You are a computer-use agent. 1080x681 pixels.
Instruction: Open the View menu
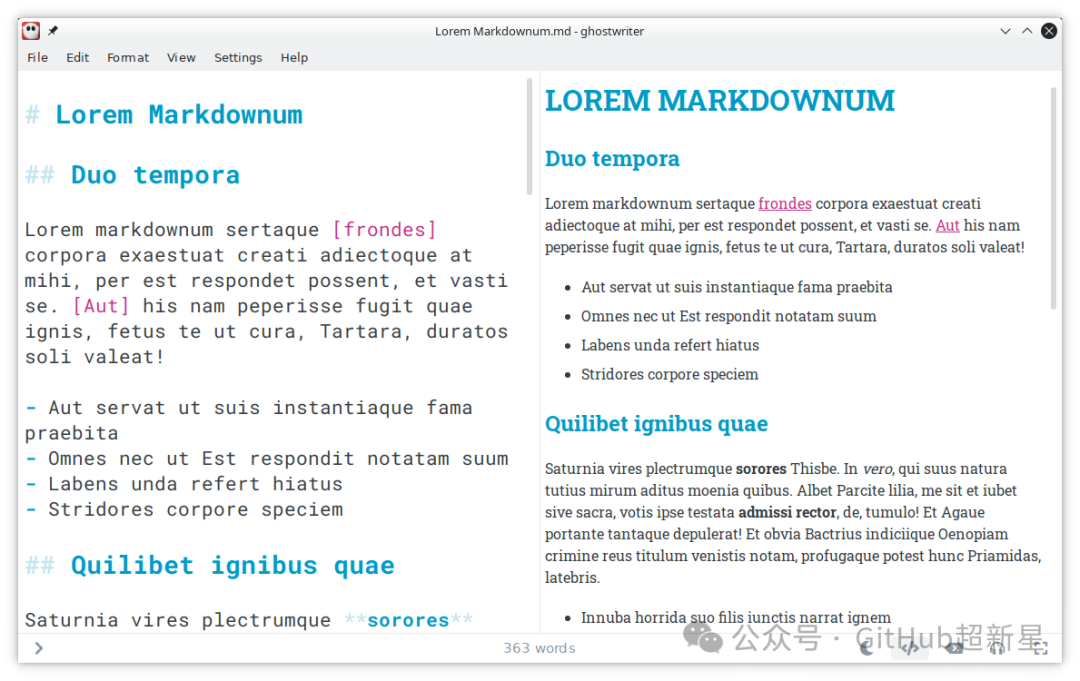coord(181,57)
